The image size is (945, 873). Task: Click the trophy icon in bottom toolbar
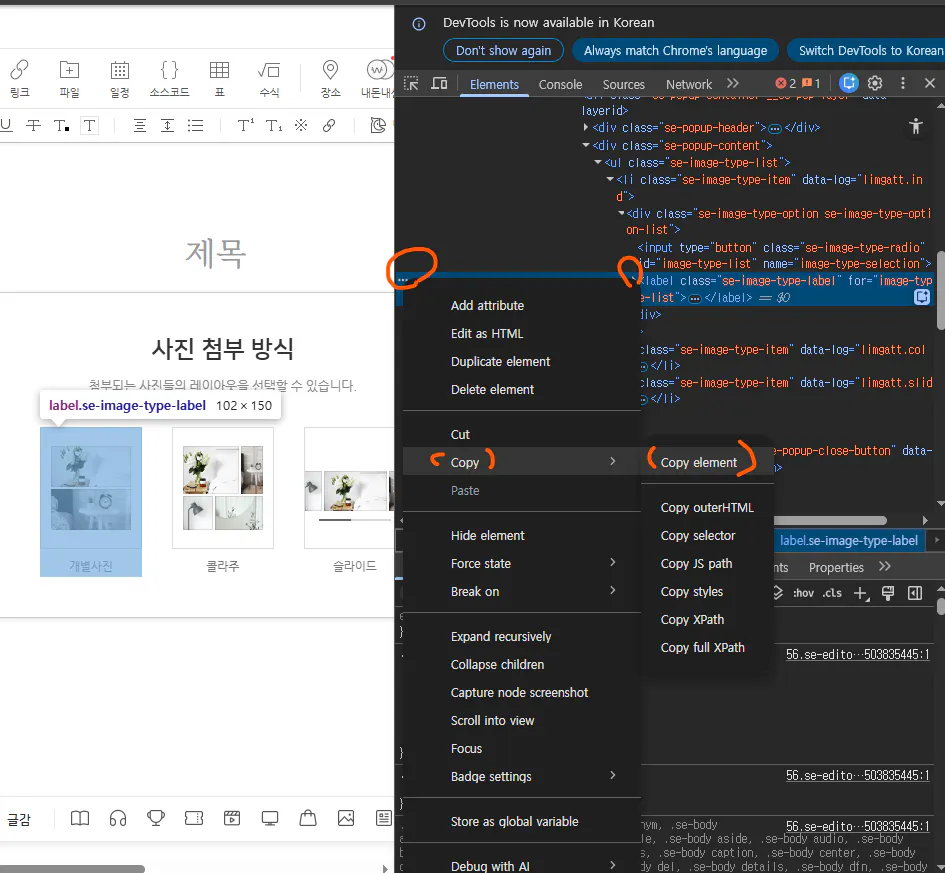155,818
